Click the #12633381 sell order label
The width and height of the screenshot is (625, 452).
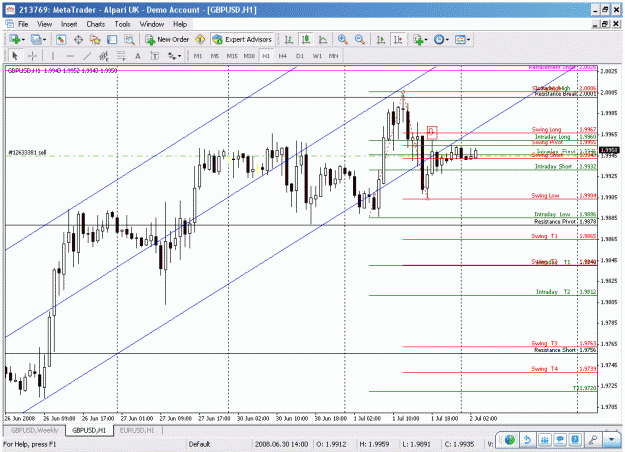(28, 153)
